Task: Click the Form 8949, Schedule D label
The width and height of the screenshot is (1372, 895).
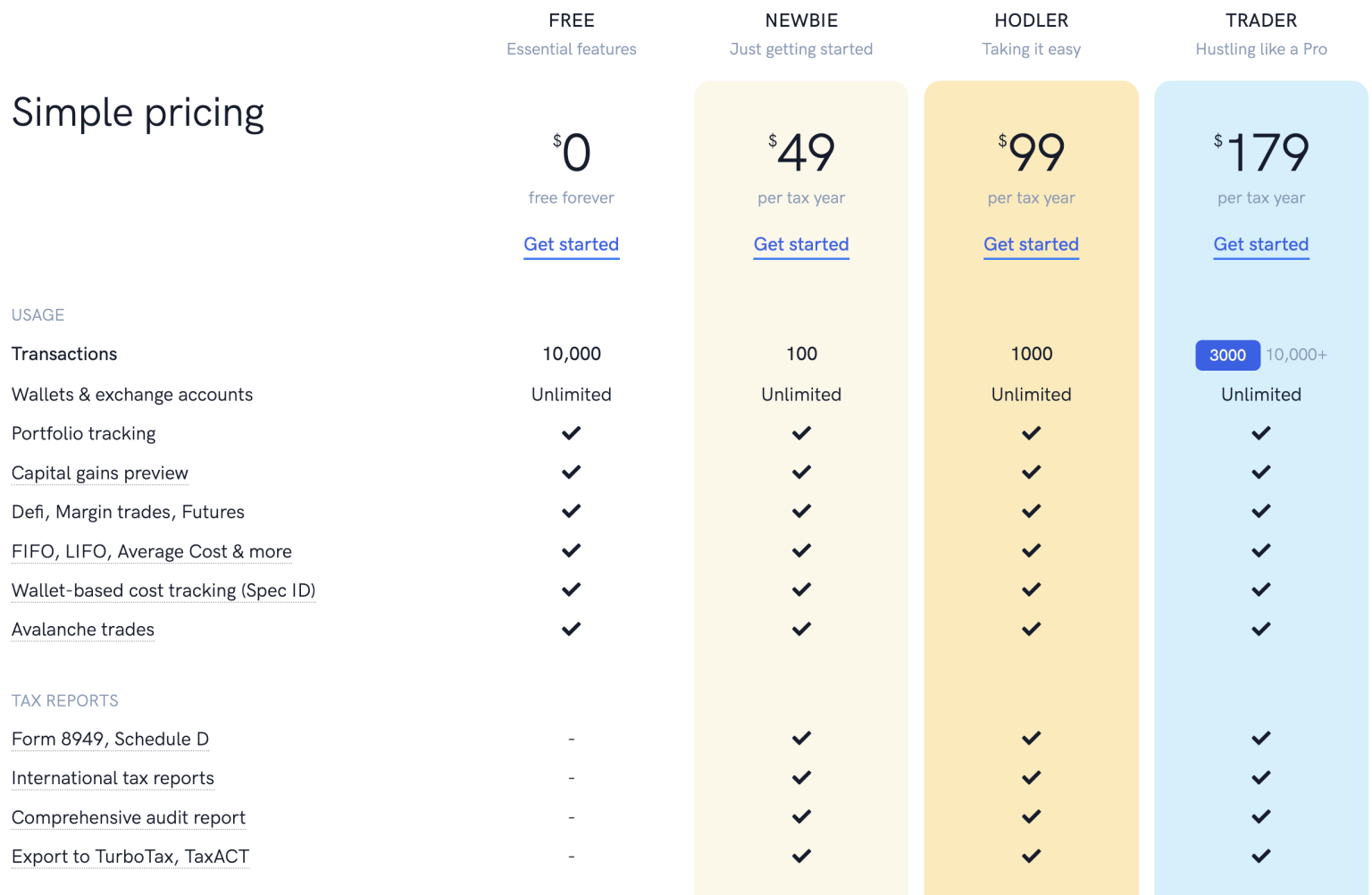Action: (110, 740)
